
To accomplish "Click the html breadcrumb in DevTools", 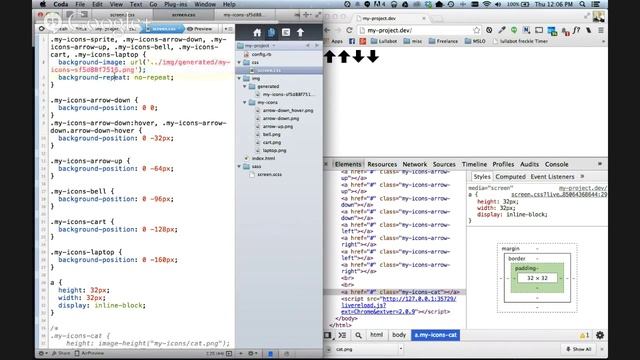I will click(x=376, y=335).
